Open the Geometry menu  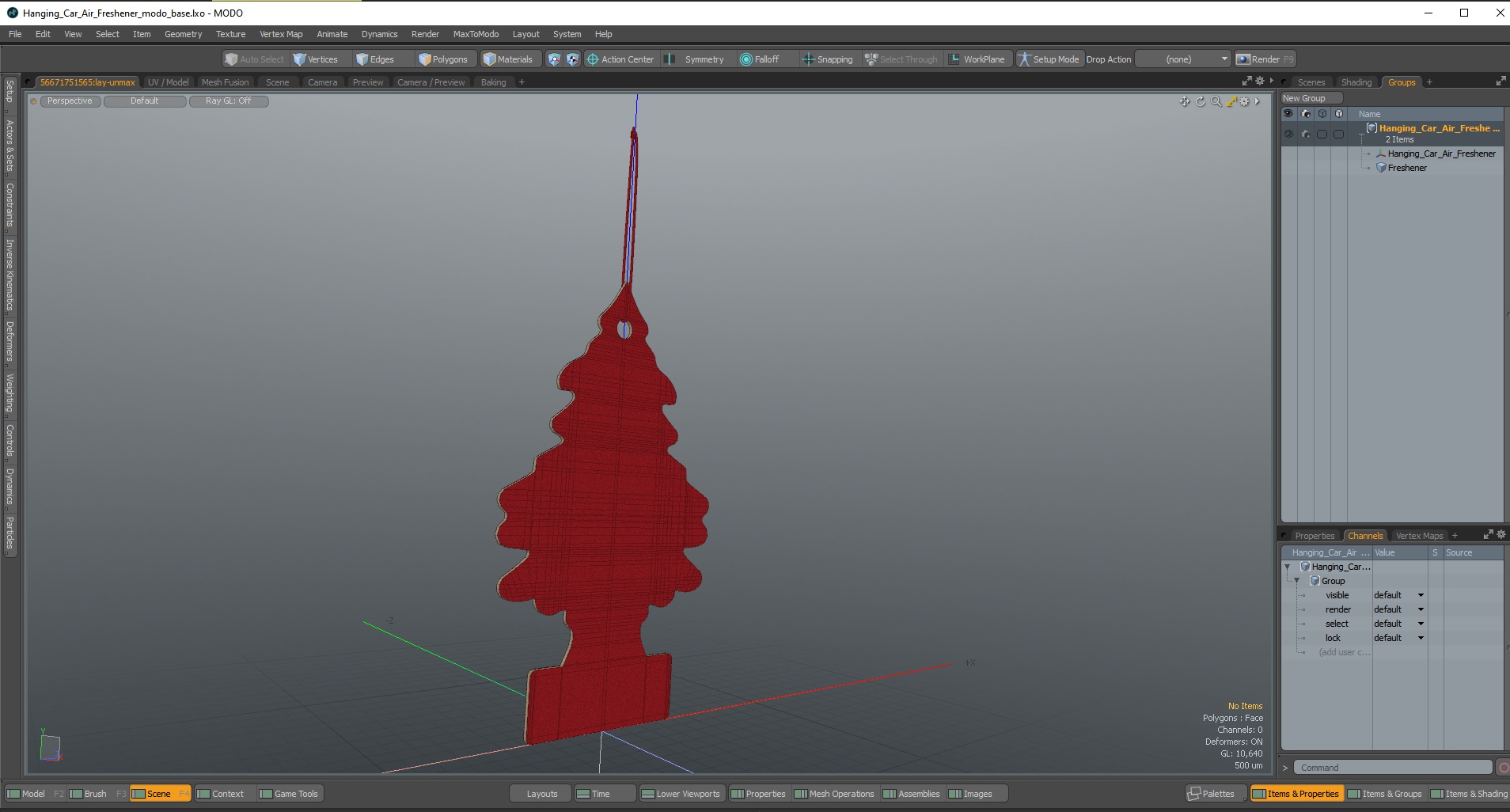tap(183, 34)
